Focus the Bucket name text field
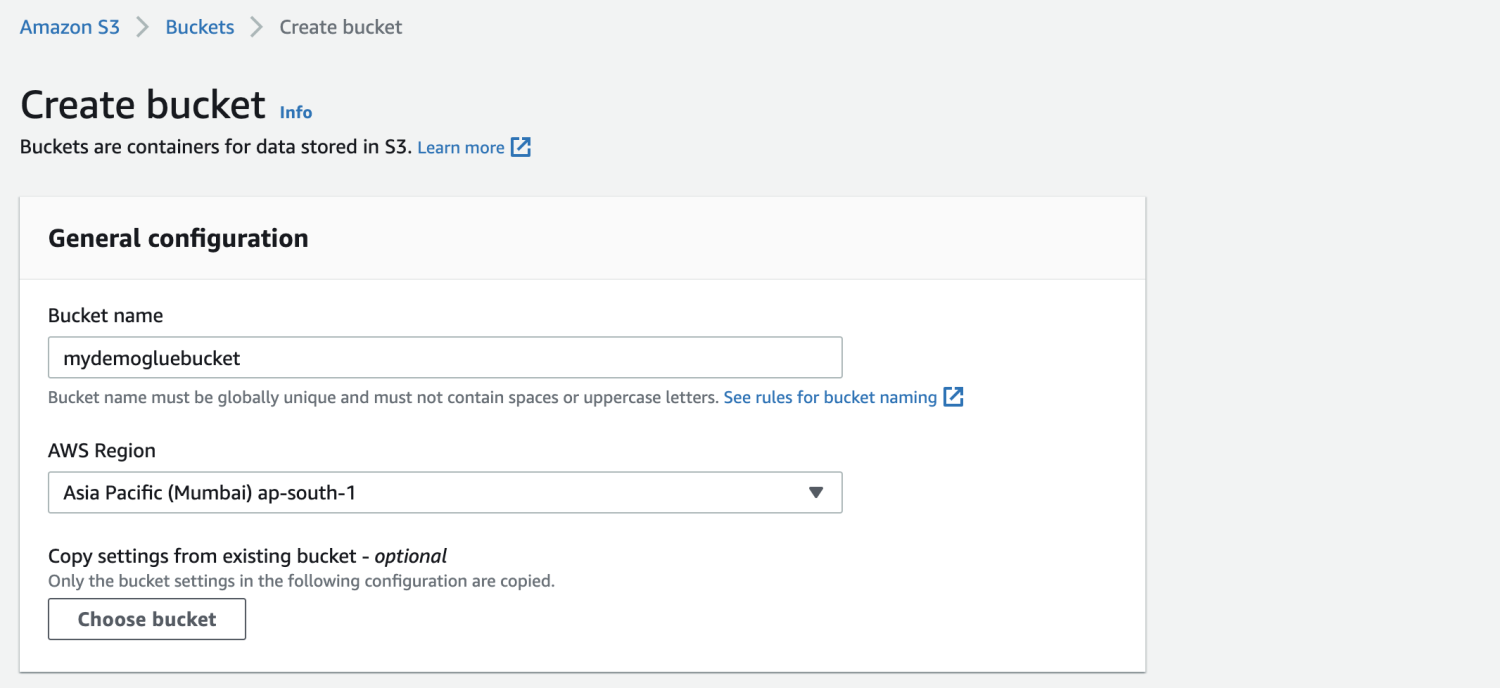The height and width of the screenshot is (688, 1500). pos(445,357)
